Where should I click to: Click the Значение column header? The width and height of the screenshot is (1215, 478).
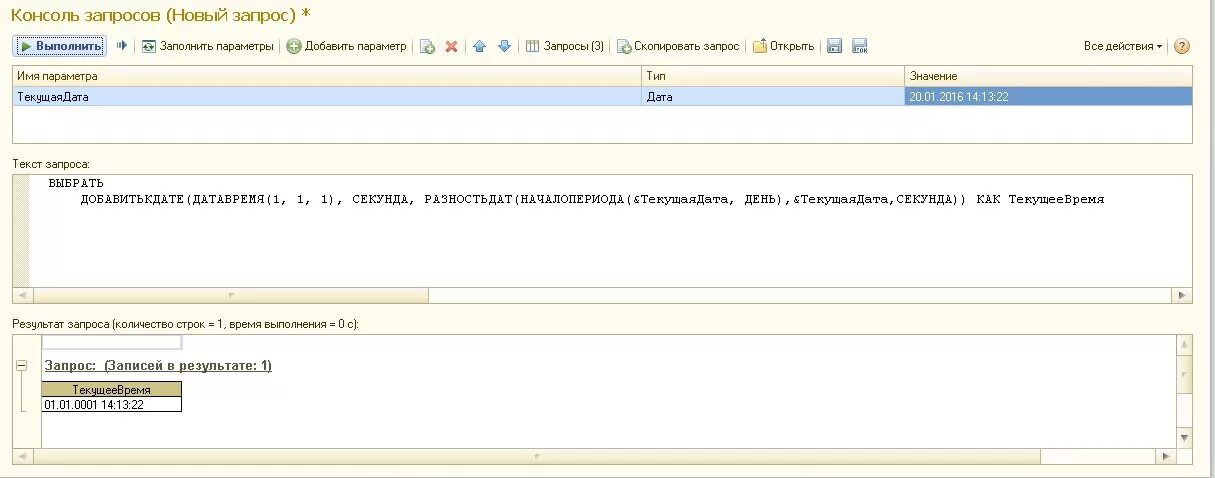pos(1048,76)
